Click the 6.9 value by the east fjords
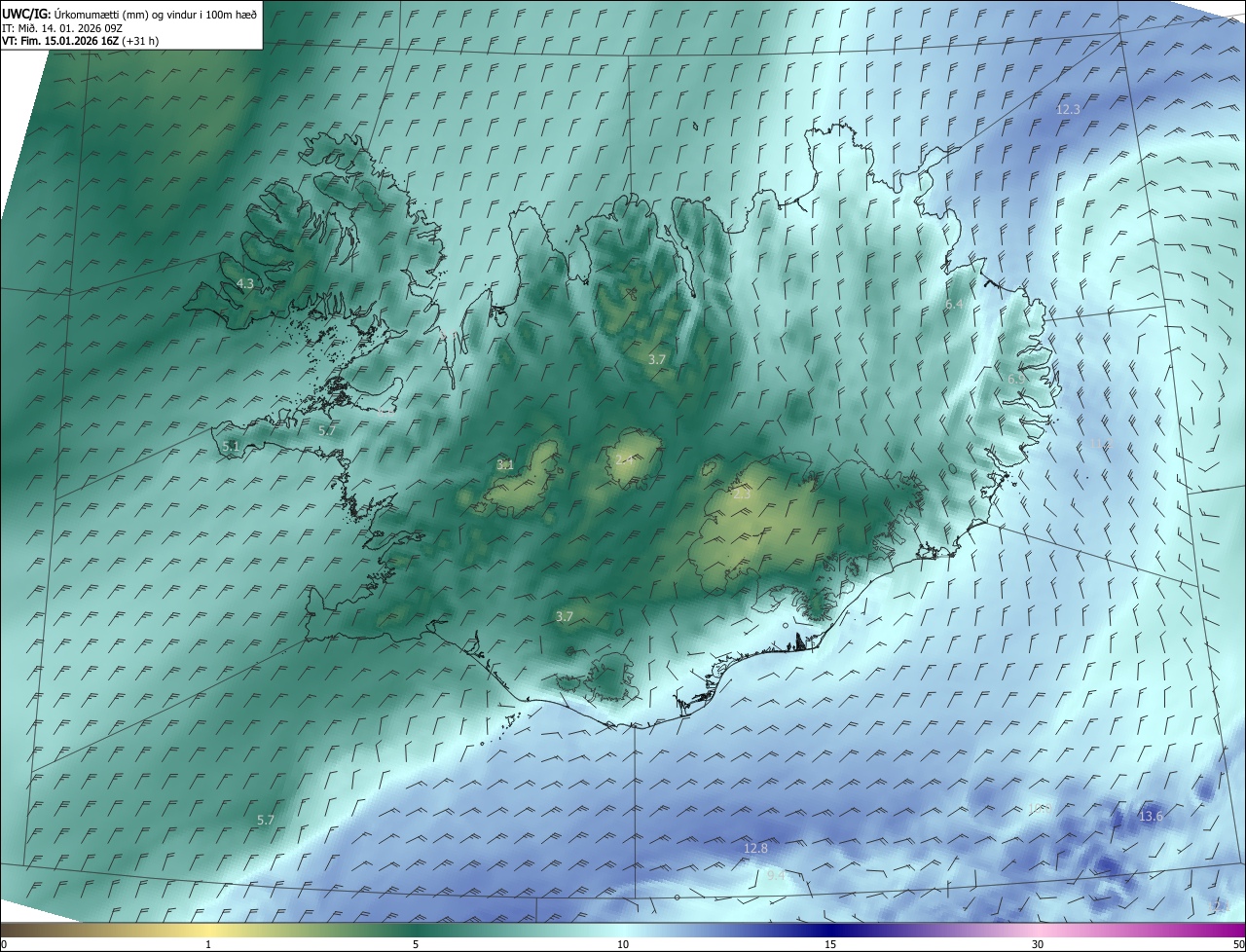Viewport: 1246px width, 952px height. [x=1016, y=379]
